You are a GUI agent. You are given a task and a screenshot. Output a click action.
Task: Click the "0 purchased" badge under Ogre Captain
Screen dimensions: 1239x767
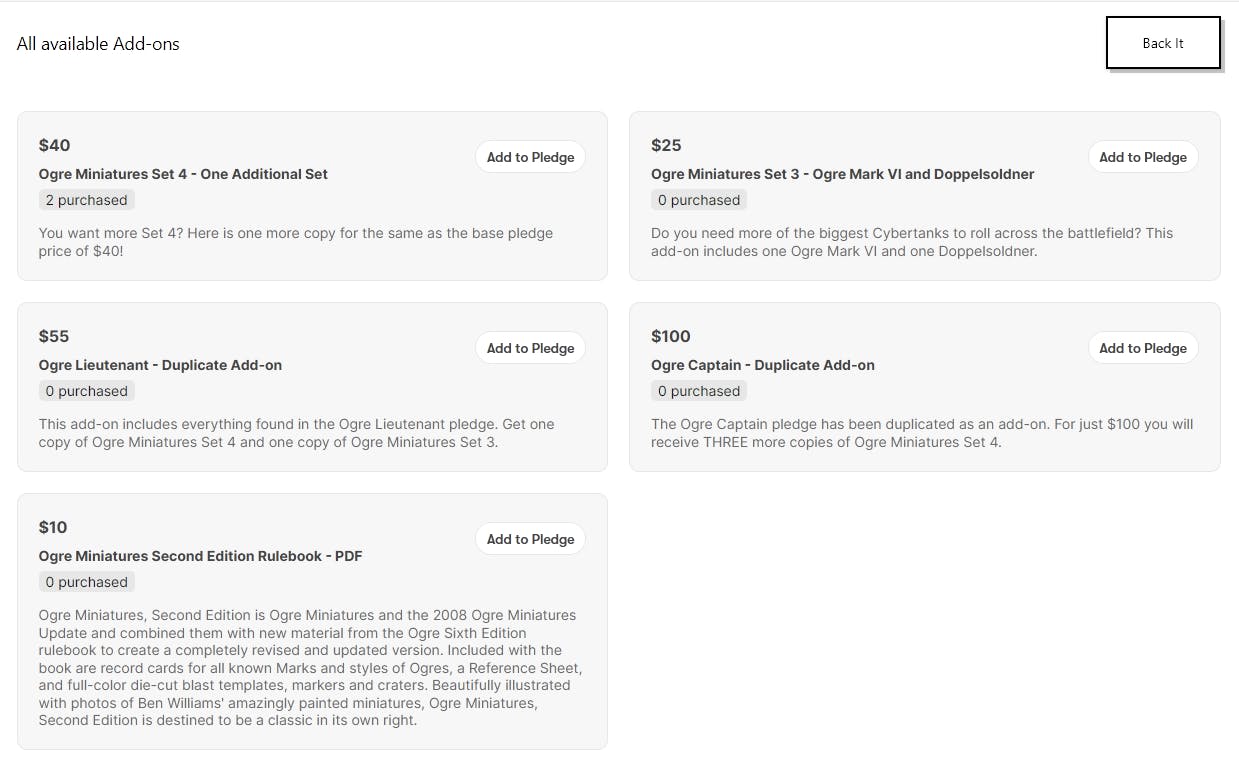tap(698, 391)
